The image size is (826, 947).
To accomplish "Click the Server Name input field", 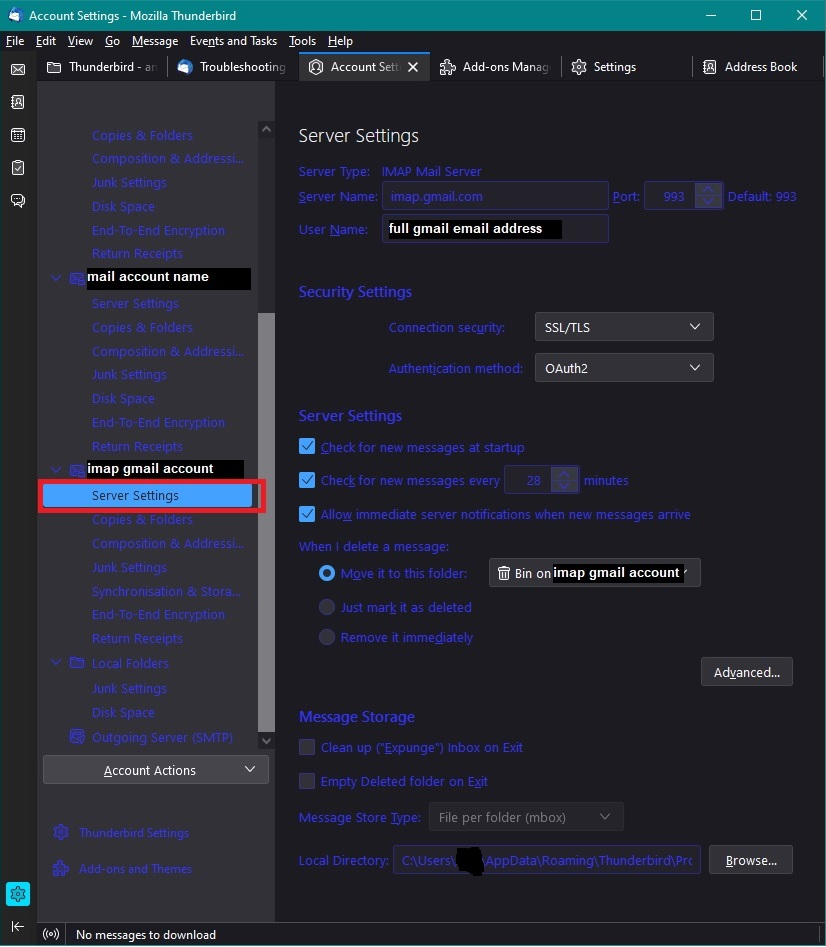I will pyautogui.click(x=495, y=196).
